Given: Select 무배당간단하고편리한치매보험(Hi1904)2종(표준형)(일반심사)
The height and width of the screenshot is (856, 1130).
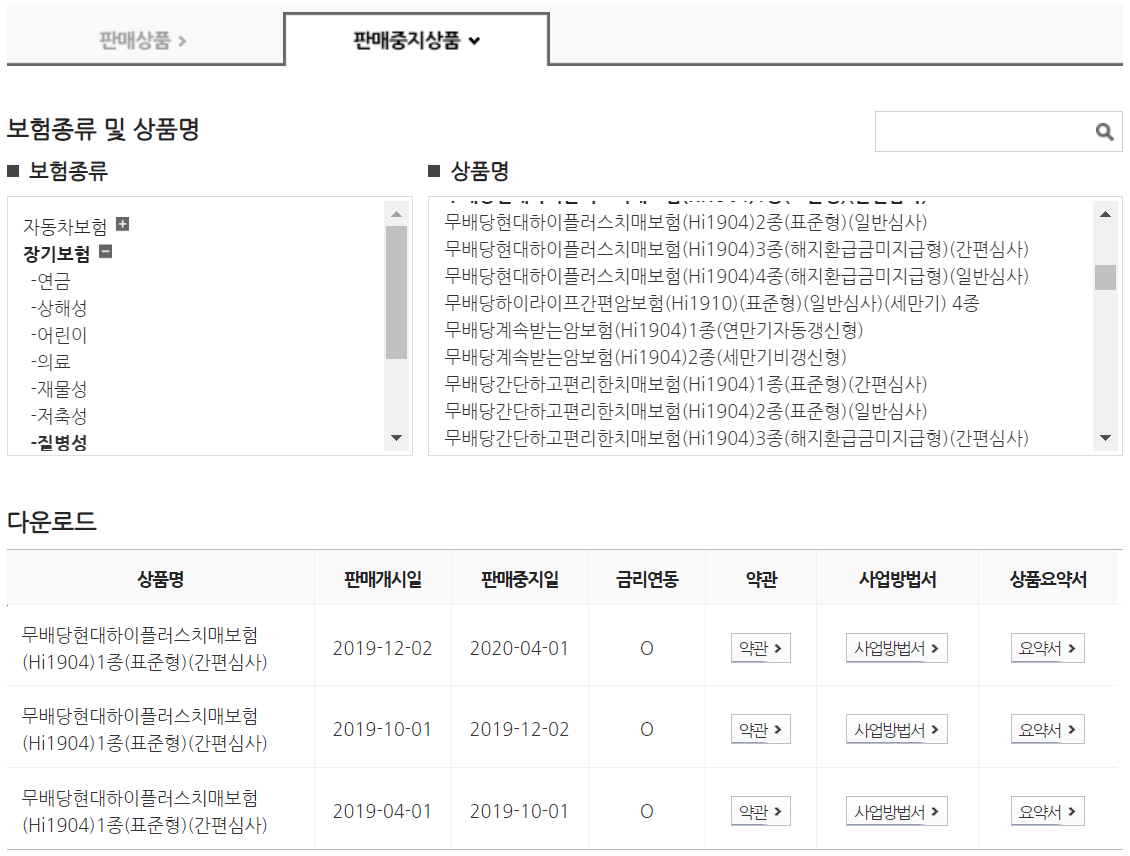Looking at the screenshot, I should (686, 411).
